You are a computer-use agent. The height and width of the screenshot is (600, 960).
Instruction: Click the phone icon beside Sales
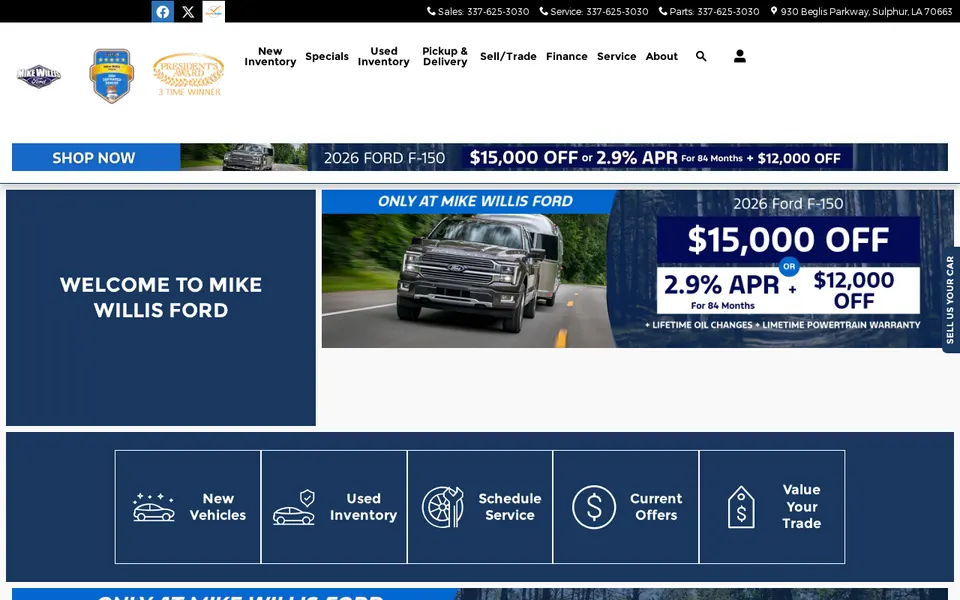[x=431, y=11]
